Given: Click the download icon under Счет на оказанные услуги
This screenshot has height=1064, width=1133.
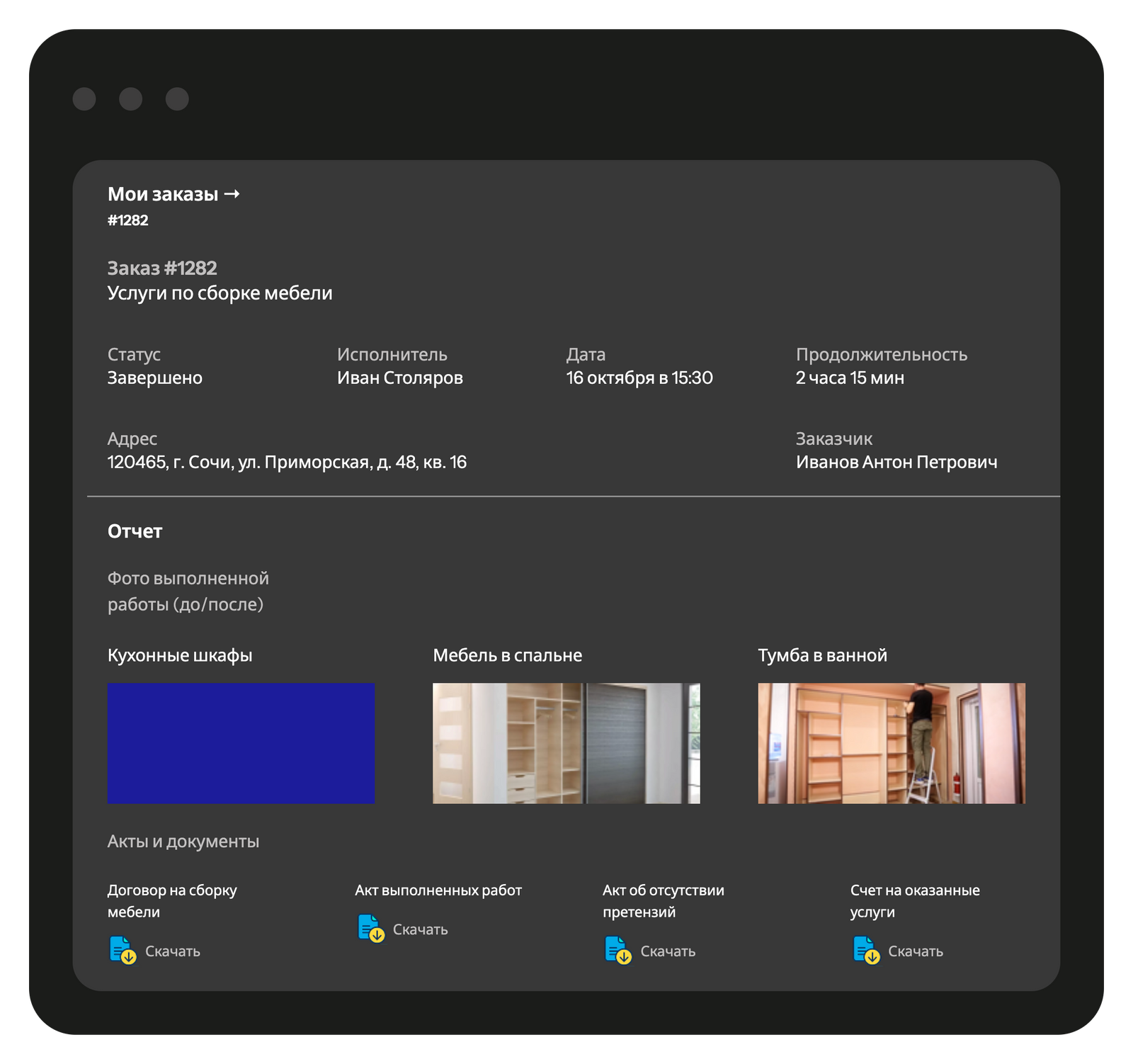Looking at the screenshot, I should (866, 950).
